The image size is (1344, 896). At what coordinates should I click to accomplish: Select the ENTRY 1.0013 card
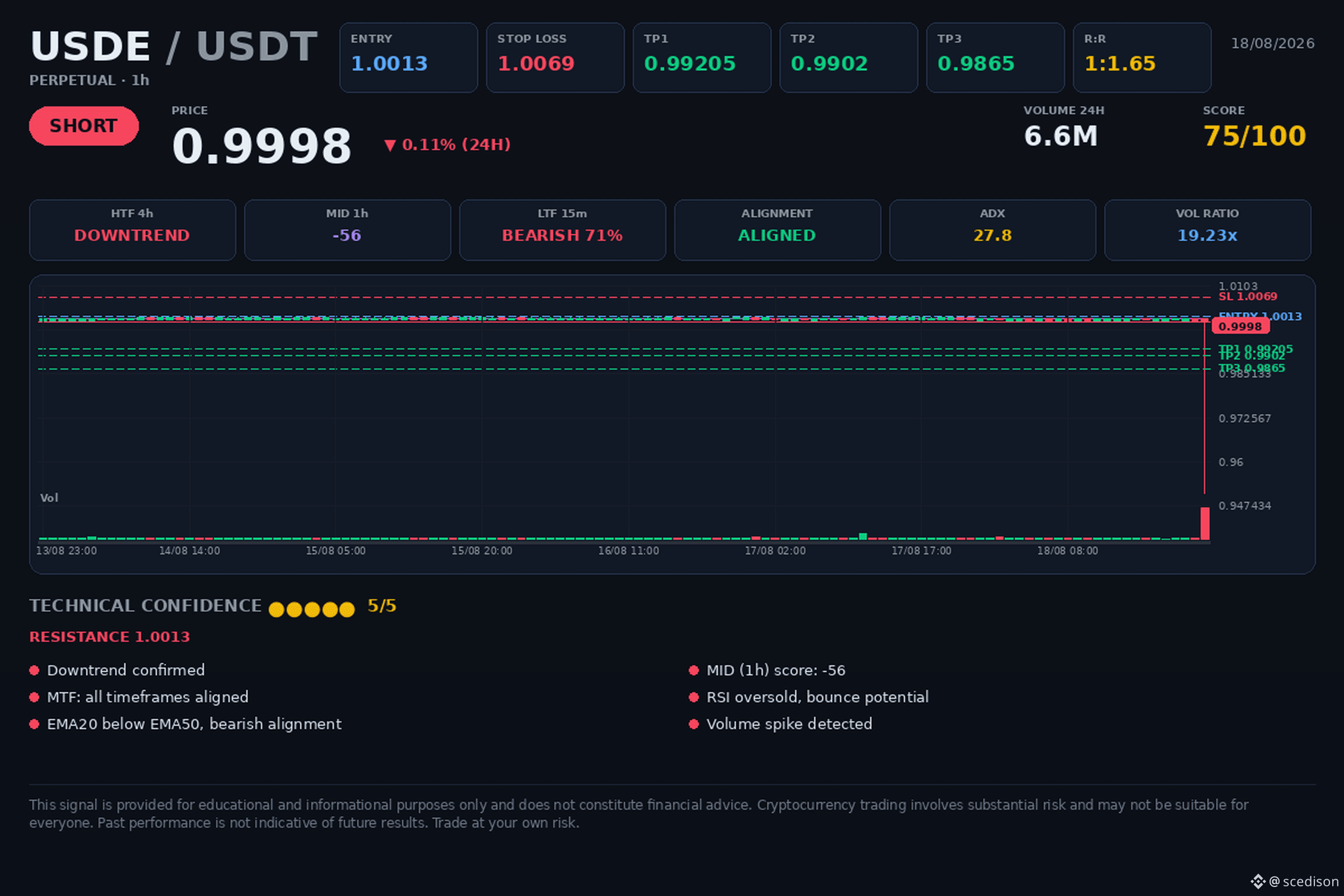pyautogui.click(x=409, y=58)
